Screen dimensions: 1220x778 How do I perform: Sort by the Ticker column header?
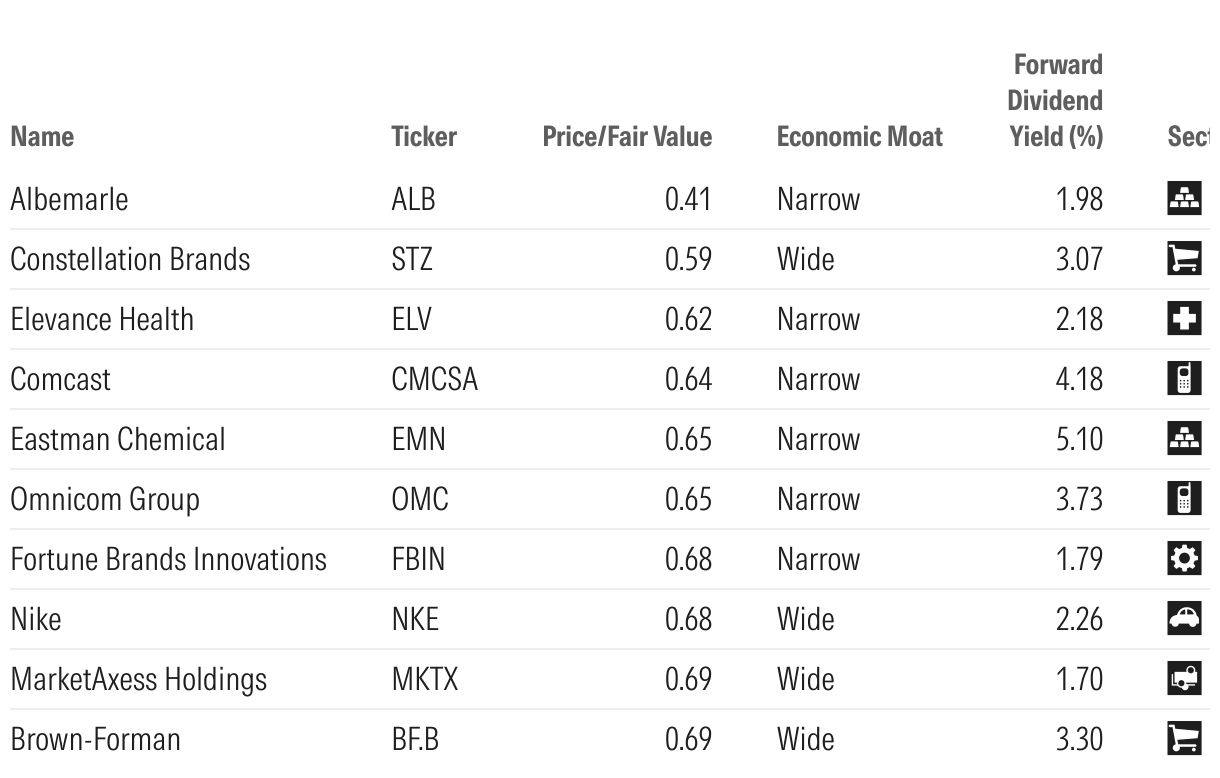coord(424,137)
